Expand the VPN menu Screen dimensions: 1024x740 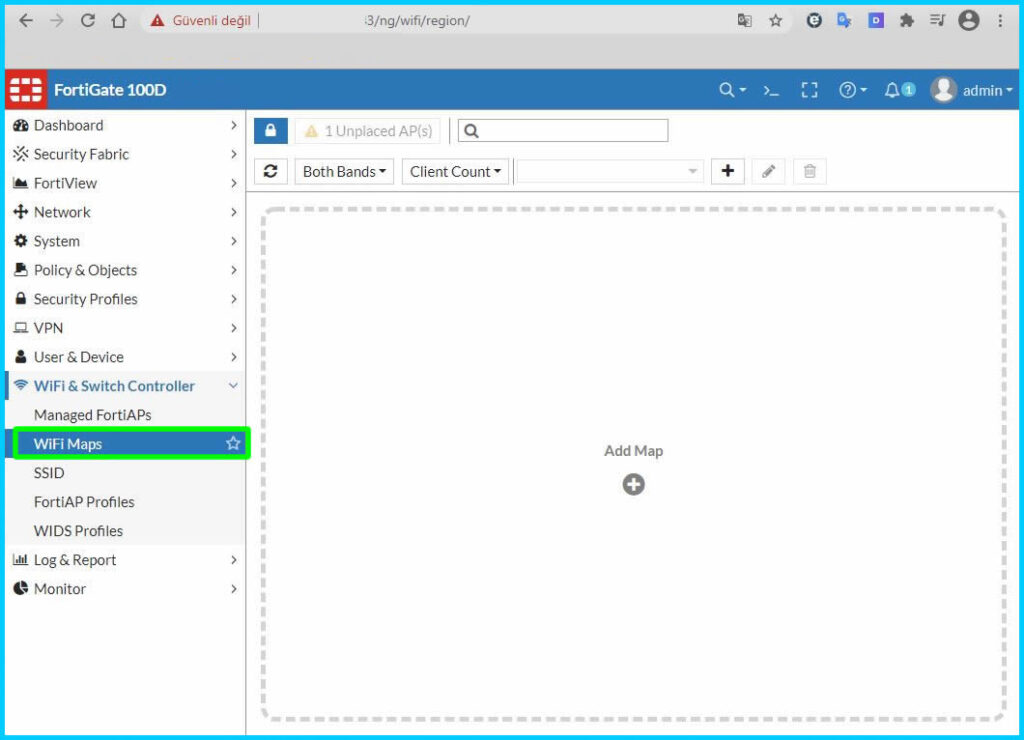pos(124,328)
